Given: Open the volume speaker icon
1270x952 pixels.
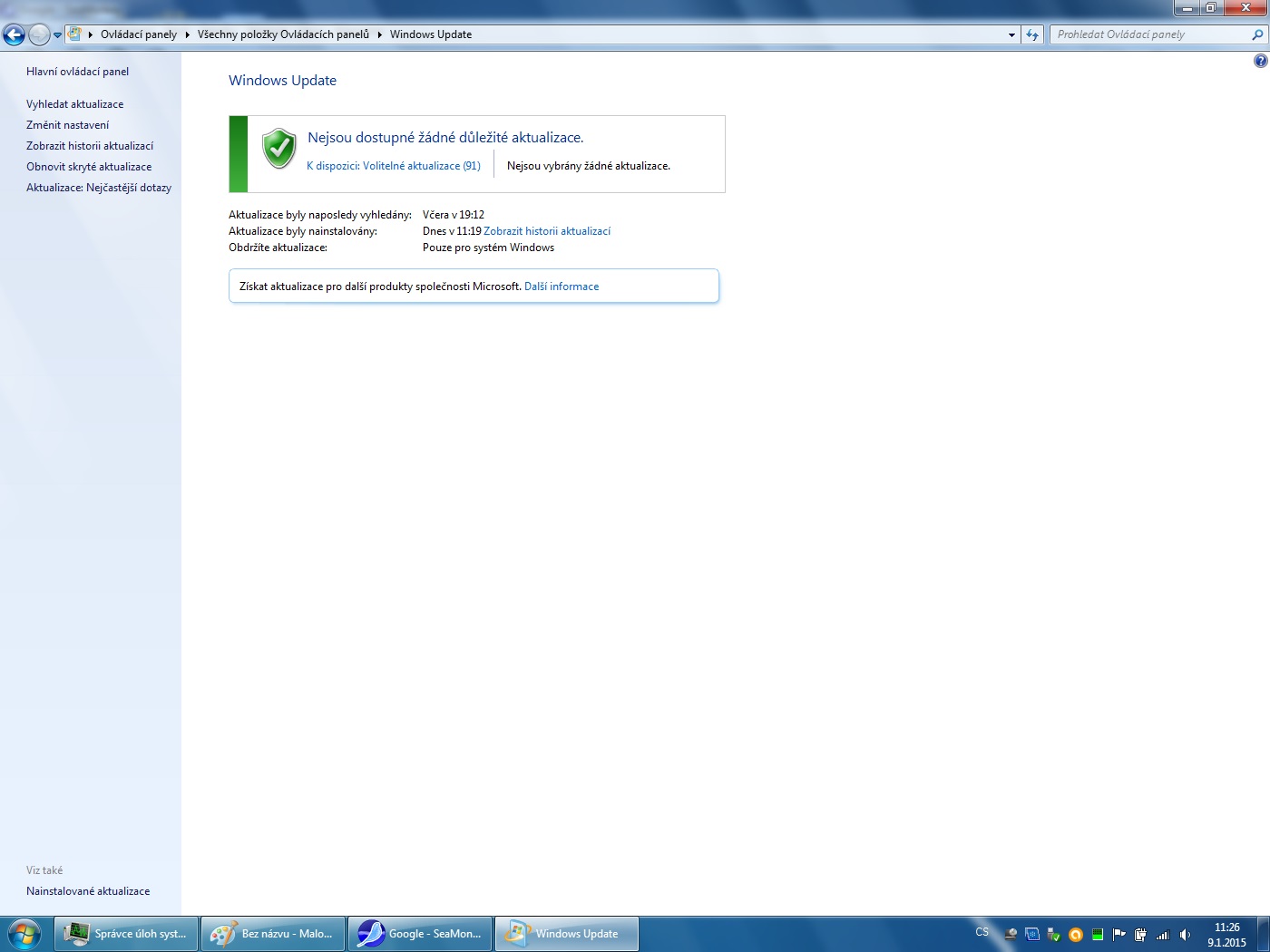Looking at the screenshot, I should 1185,935.
